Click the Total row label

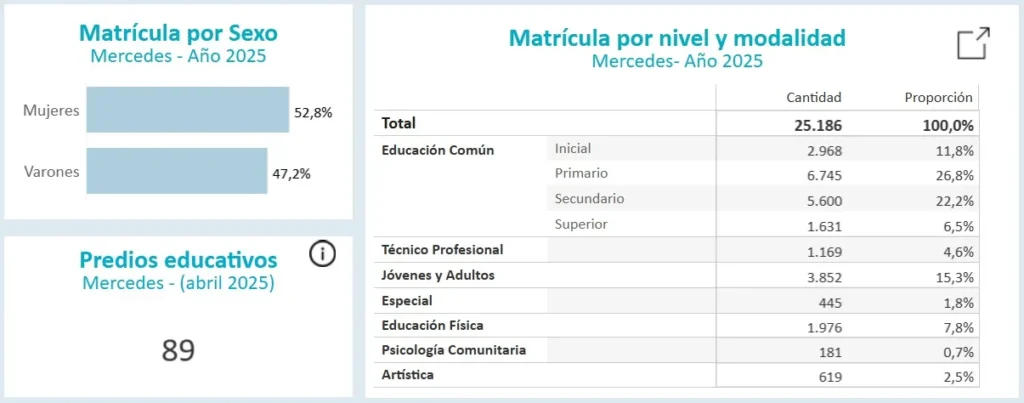coord(398,124)
